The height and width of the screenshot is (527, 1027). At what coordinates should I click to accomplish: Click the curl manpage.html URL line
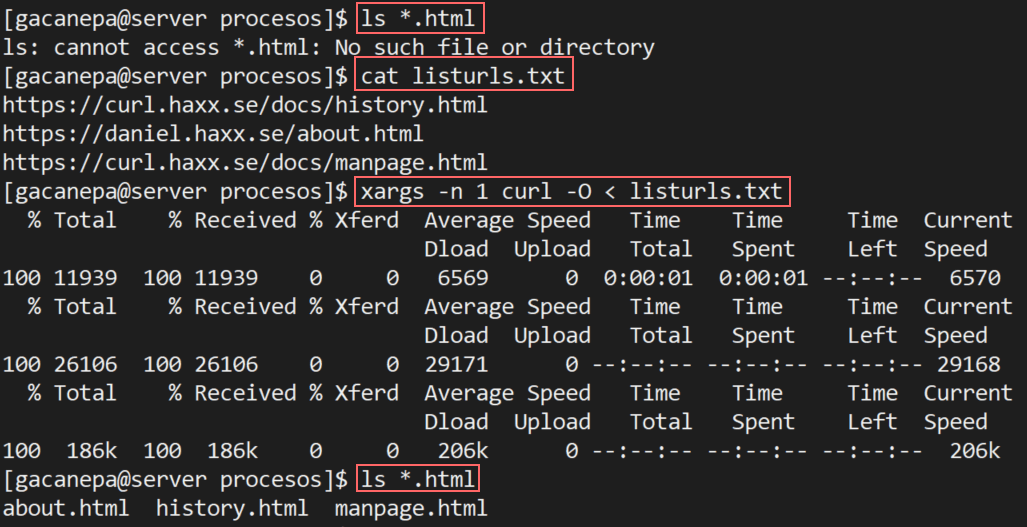(x=244, y=162)
